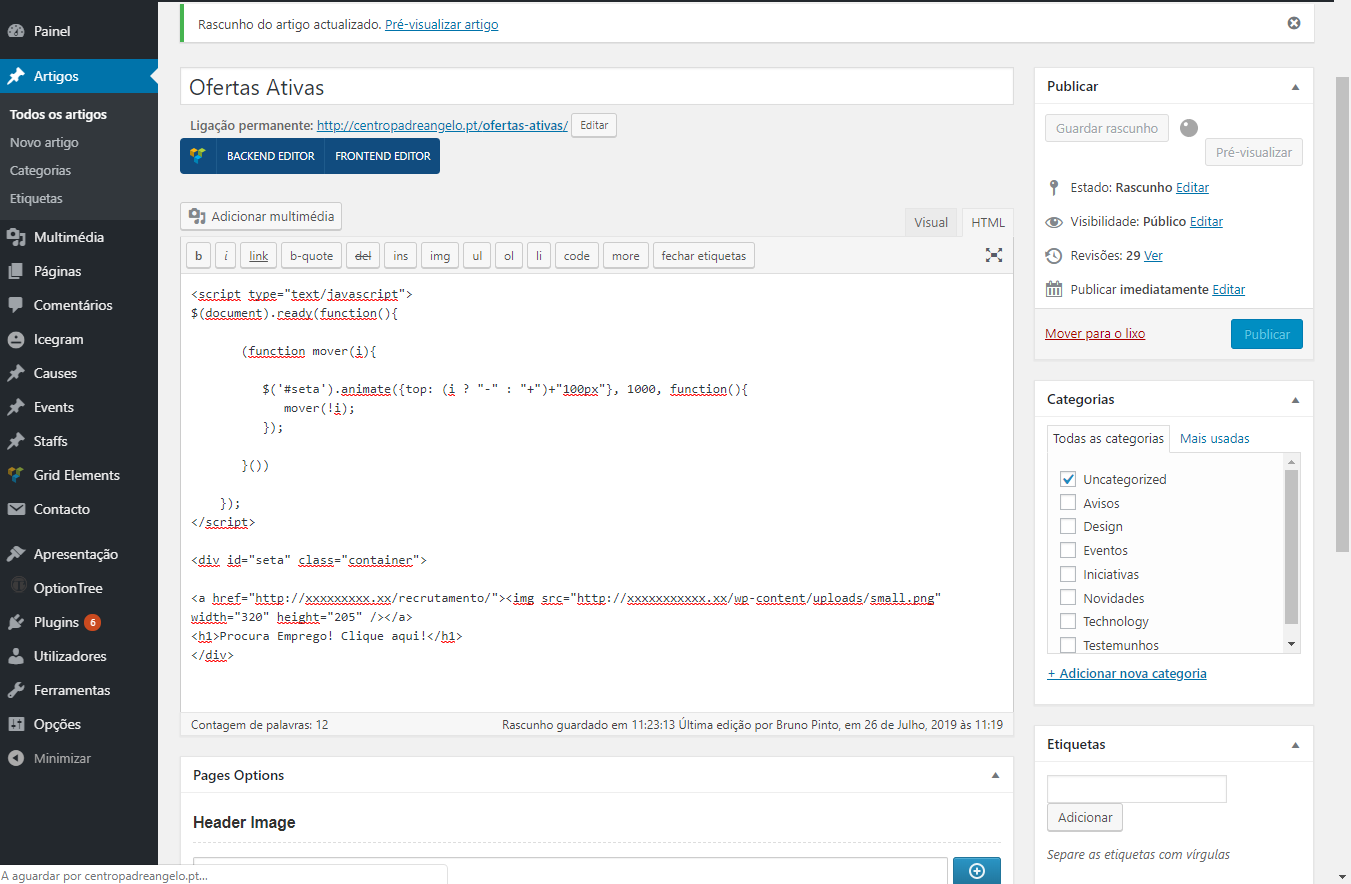Screen dimensions: 1351x884
Task: Collapse the Publicar panel
Action: [1295, 87]
